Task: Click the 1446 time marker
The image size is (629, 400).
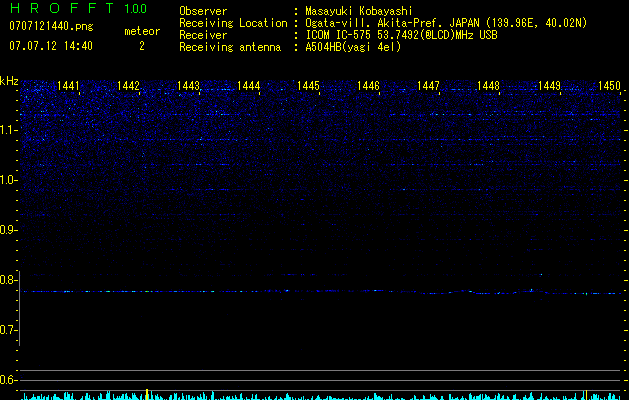Action: click(368, 85)
